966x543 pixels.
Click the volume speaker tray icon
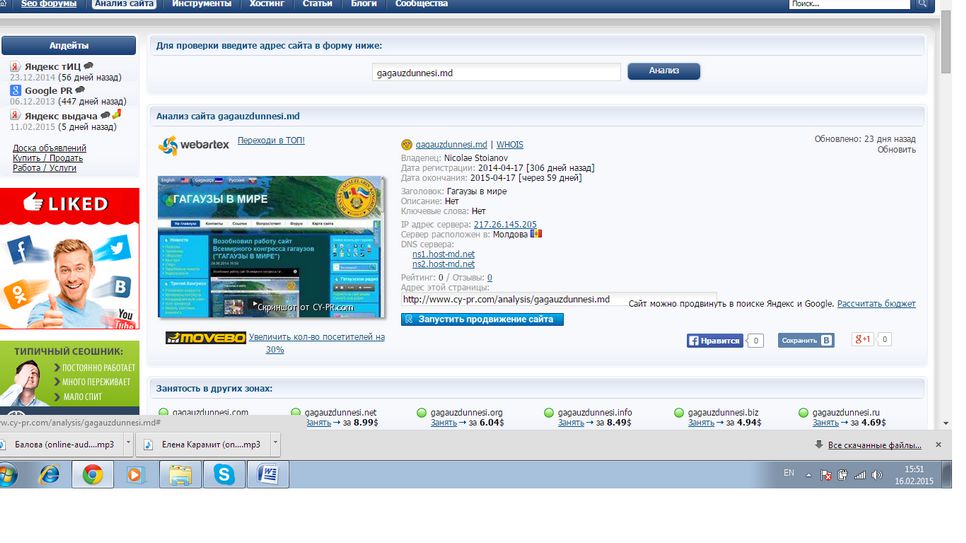[877, 475]
